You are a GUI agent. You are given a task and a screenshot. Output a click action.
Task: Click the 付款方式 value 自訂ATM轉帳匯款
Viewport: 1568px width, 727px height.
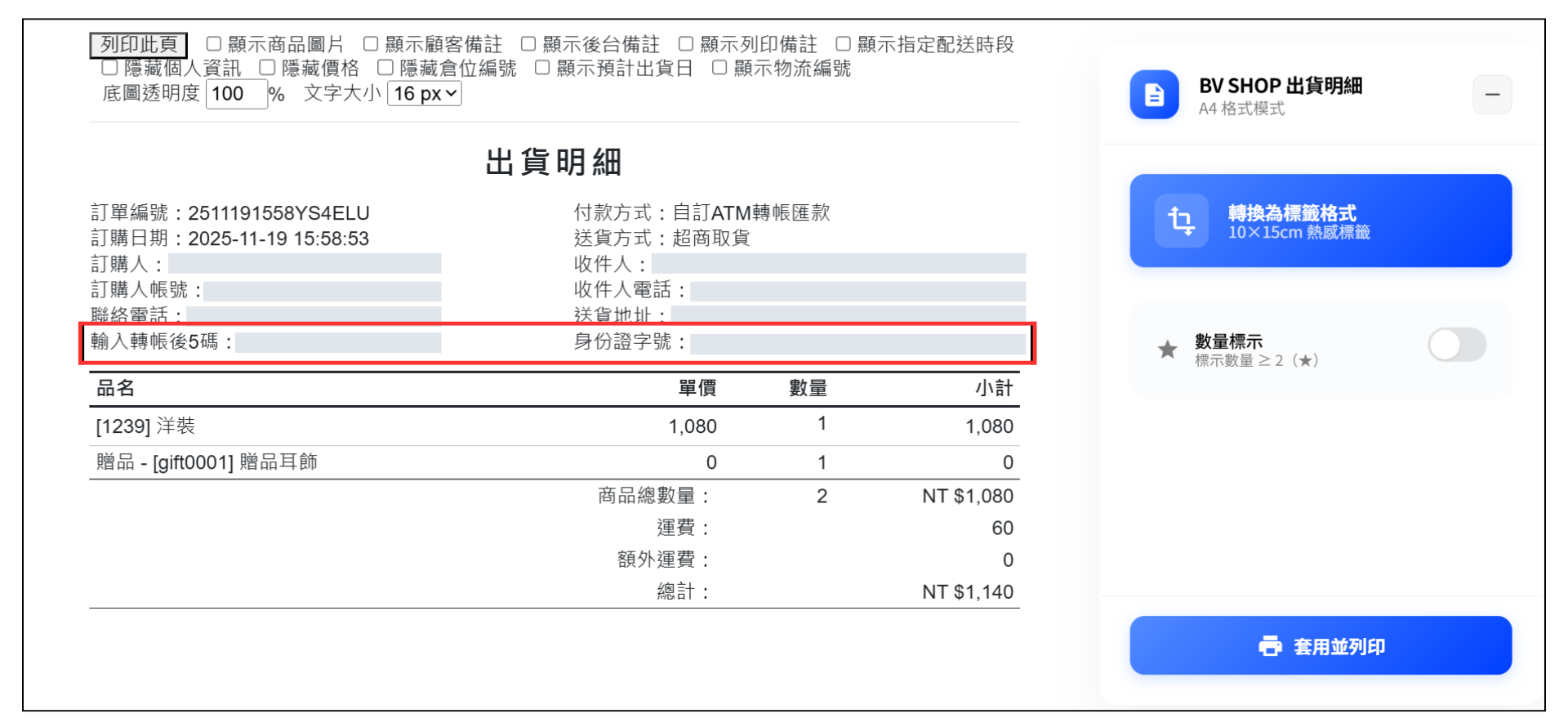coord(751,213)
